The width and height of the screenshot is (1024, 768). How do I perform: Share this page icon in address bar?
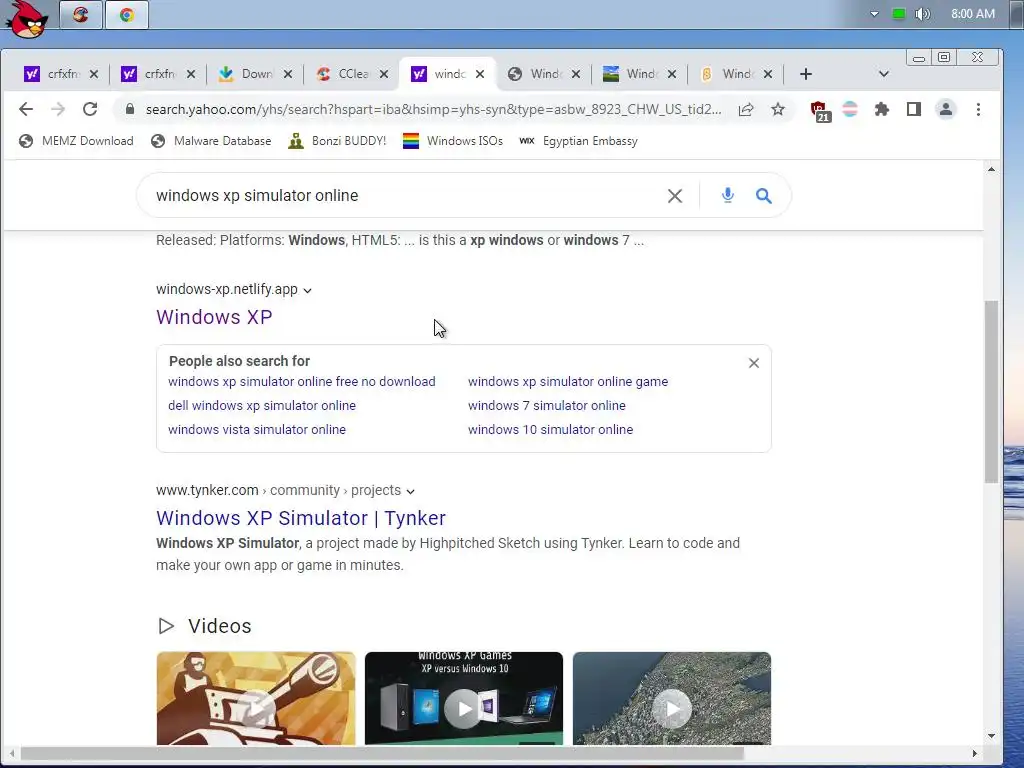(746, 110)
